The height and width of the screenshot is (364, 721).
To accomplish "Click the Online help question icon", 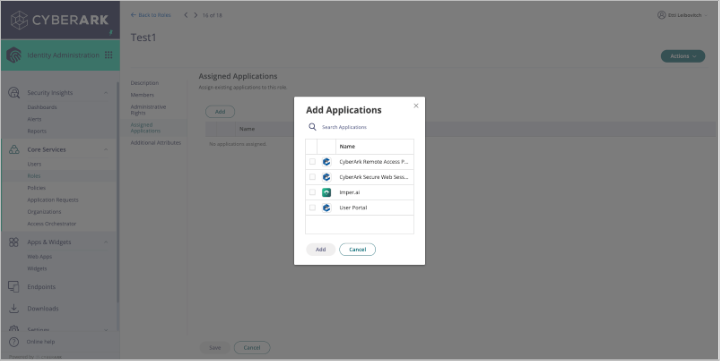I will (x=14, y=342).
